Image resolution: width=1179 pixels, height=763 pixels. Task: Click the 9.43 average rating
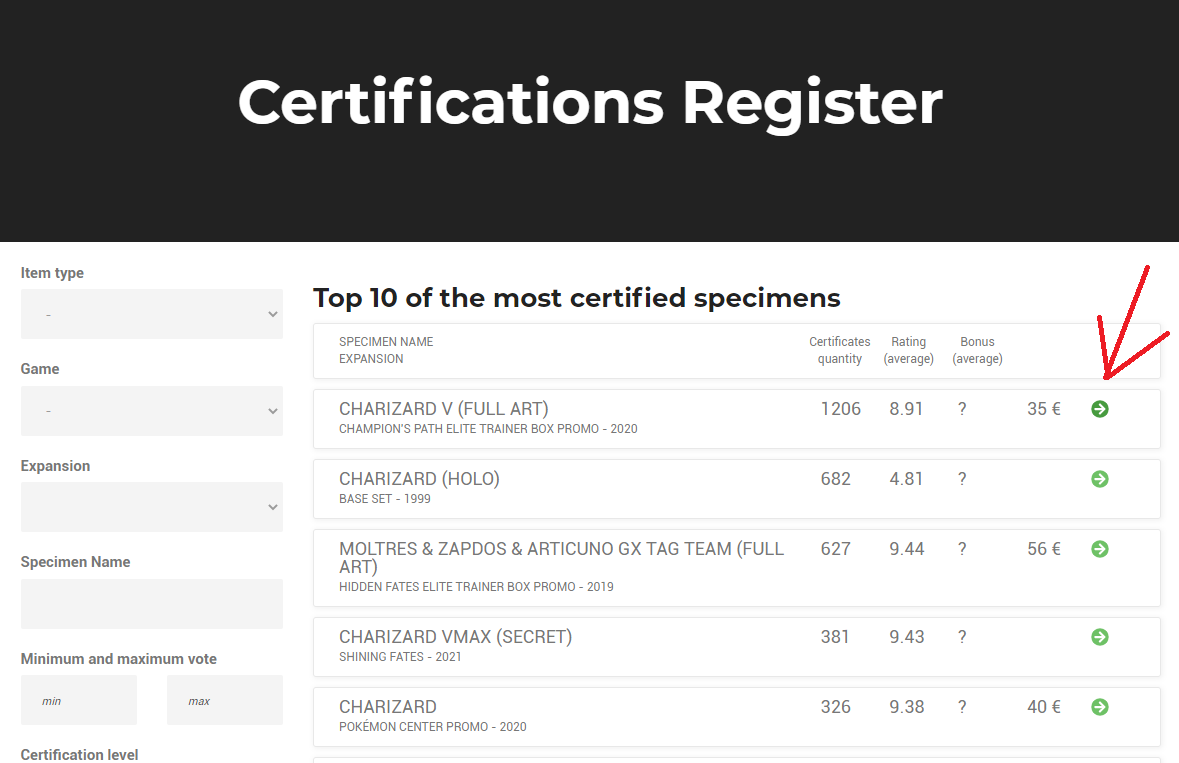coord(907,637)
